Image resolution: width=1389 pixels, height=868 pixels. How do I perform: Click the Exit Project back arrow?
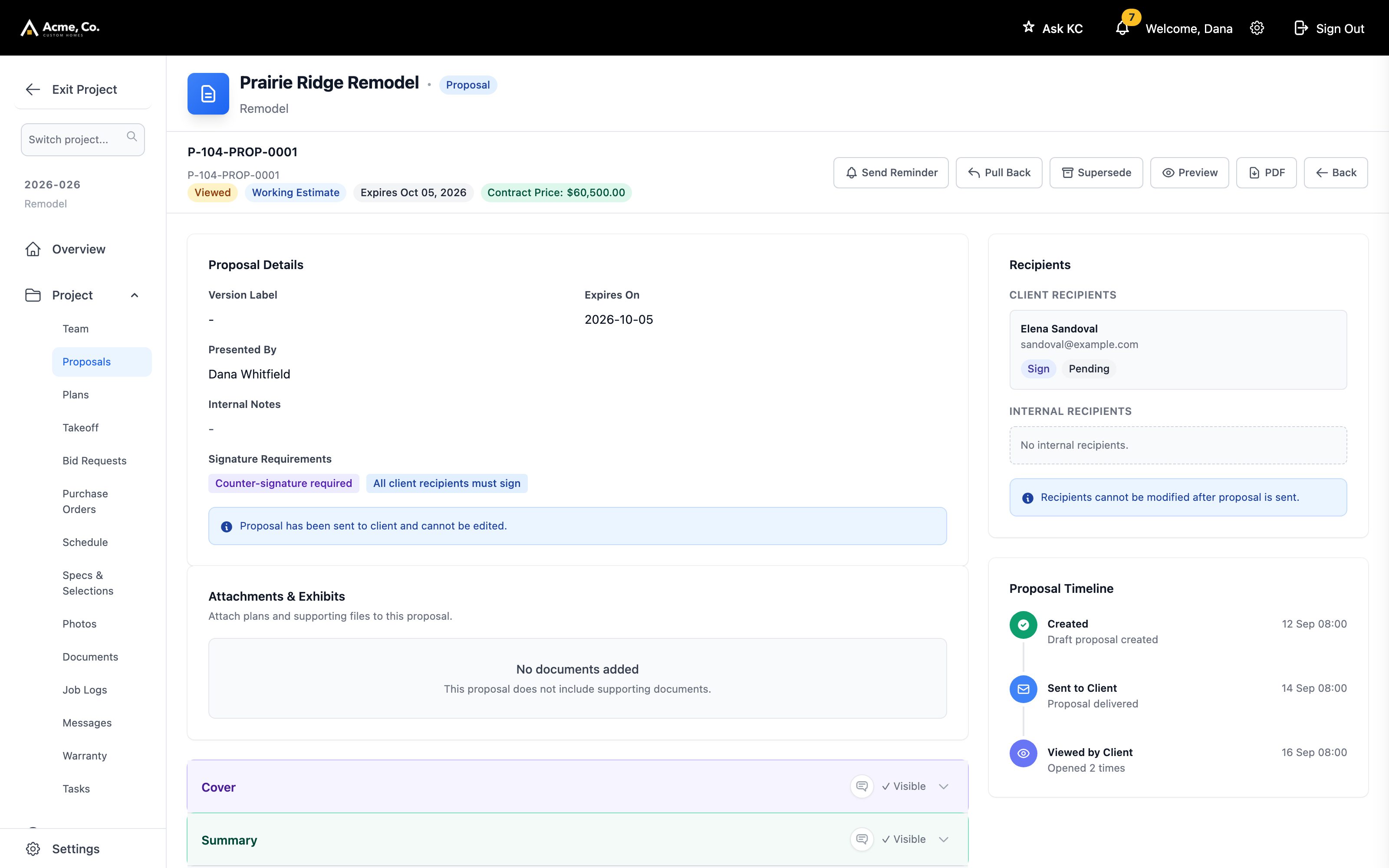pyautogui.click(x=33, y=89)
